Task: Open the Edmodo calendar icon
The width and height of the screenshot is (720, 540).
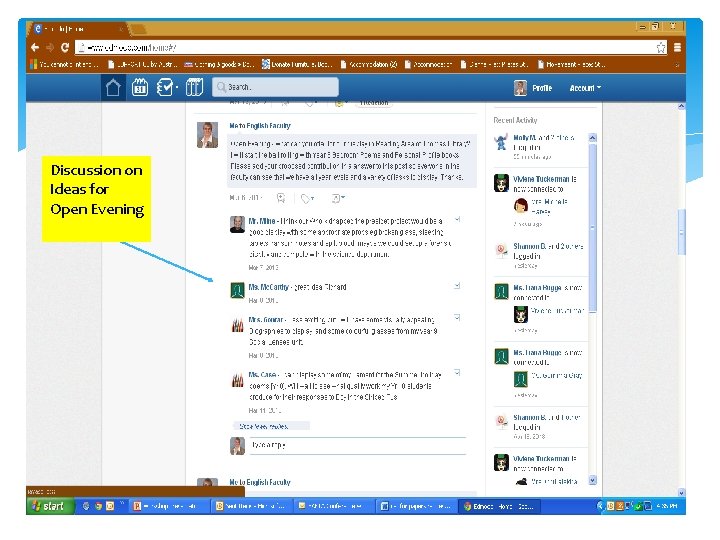Action: pos(140,87)
